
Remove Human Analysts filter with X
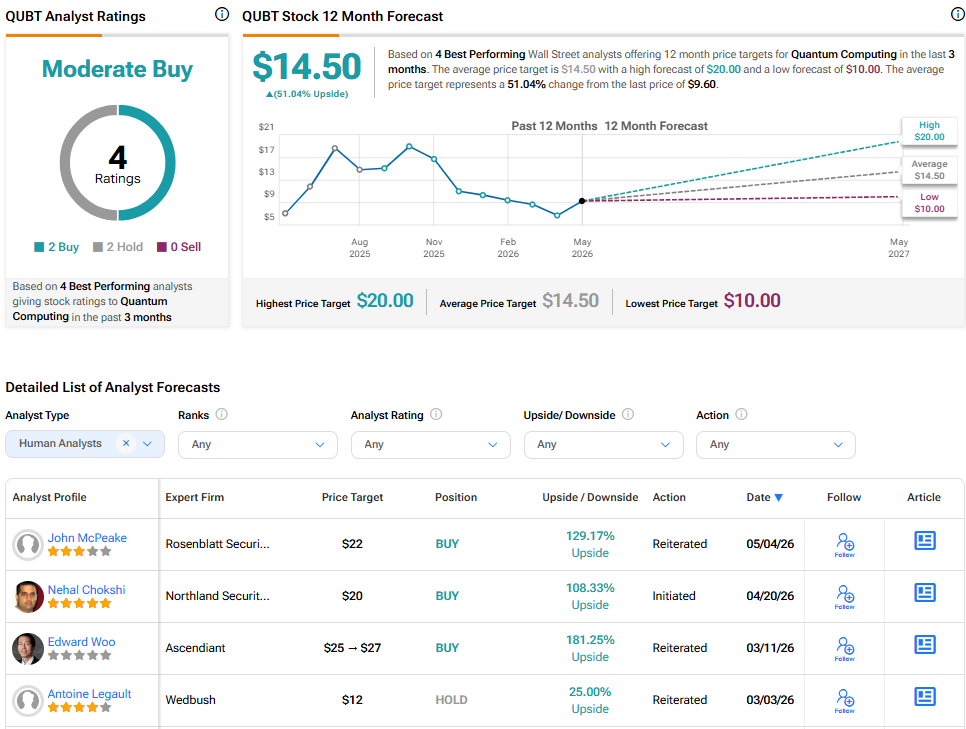point(126,443)
